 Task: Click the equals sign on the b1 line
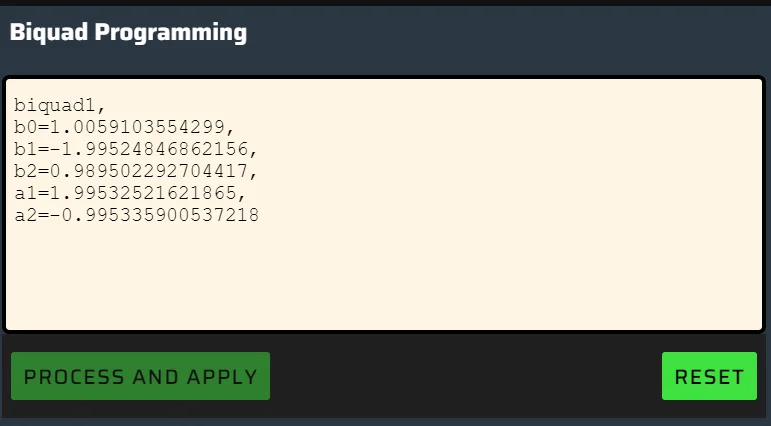point(43,149)
